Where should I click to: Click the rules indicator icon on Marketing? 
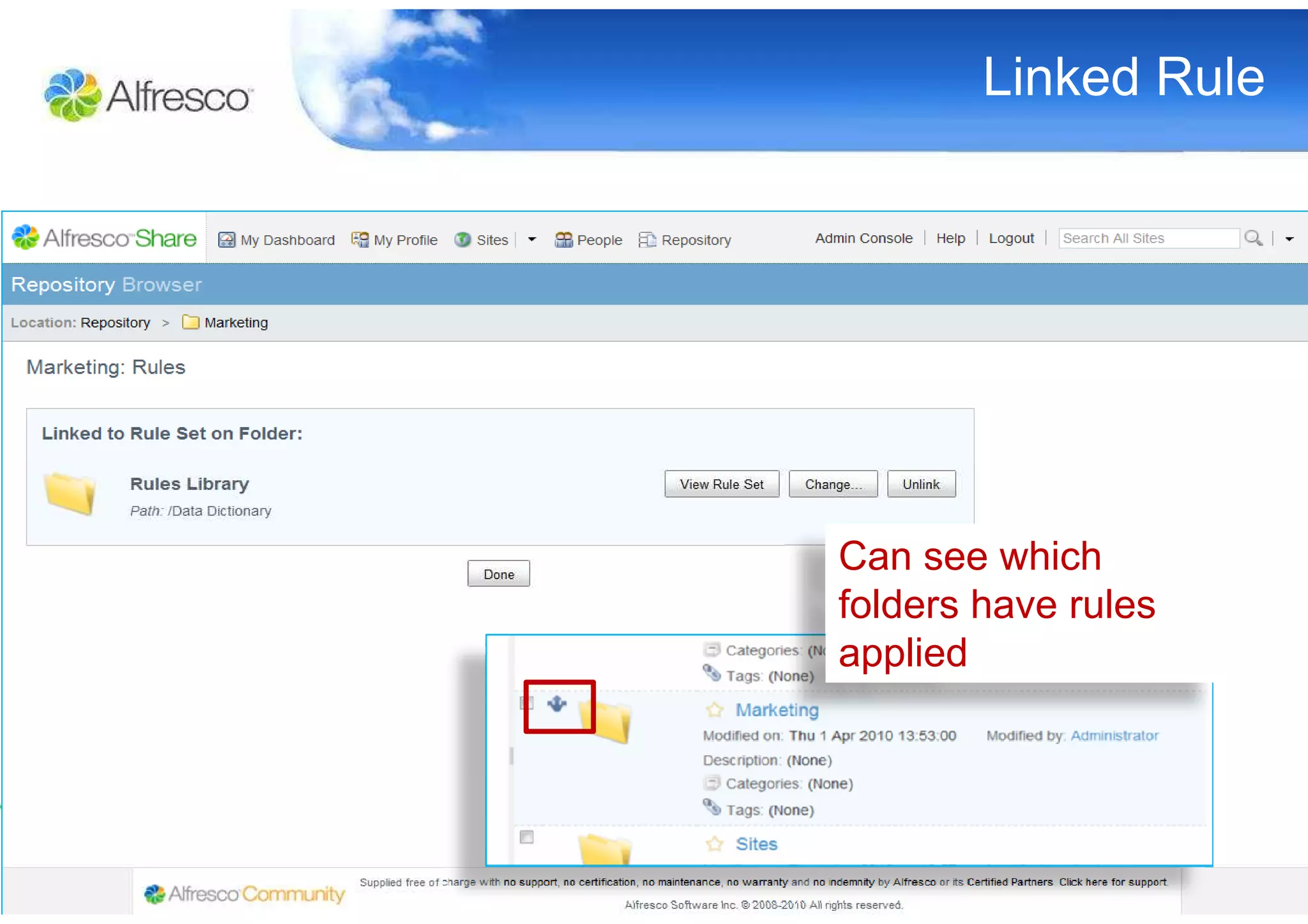tap(557, 704)
